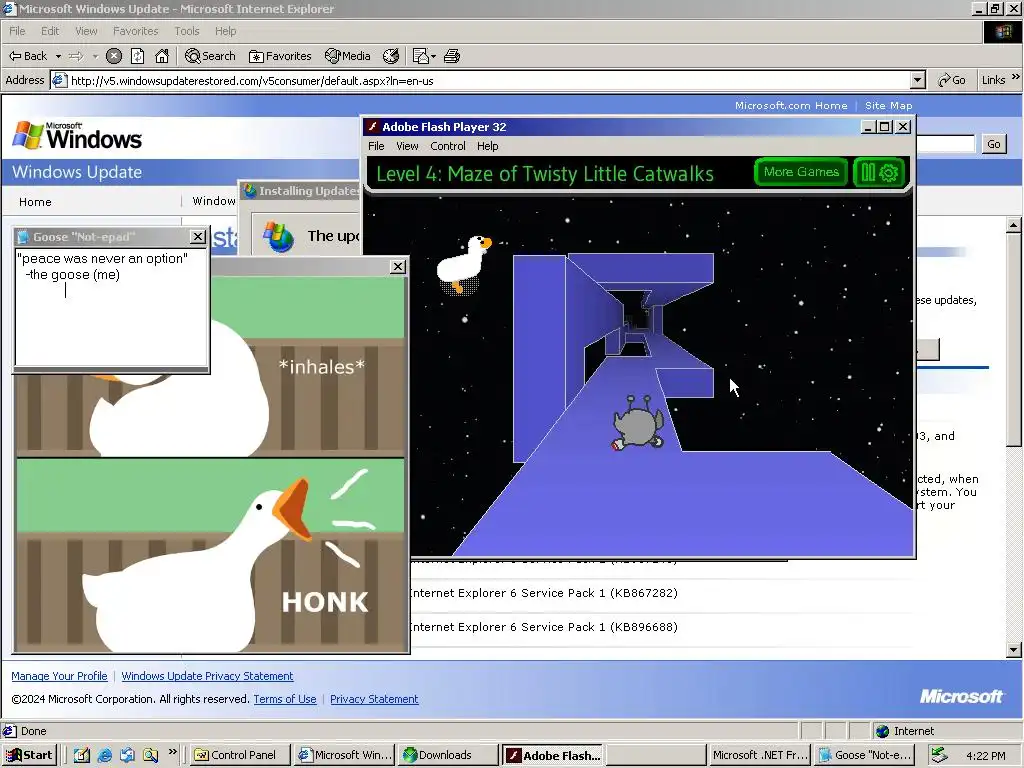Refresh the page using the Refresh icon
Screen dimensions: 1024x768
click(x=137, y=56)
